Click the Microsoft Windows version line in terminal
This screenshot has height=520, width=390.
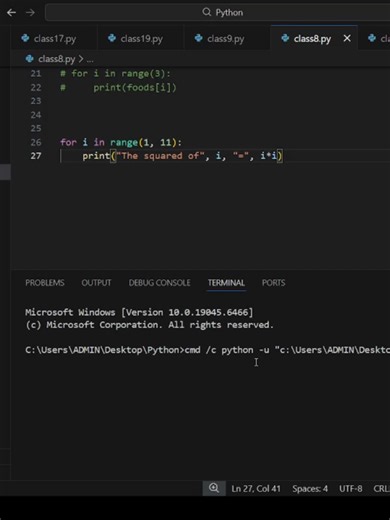coord(139,312)
